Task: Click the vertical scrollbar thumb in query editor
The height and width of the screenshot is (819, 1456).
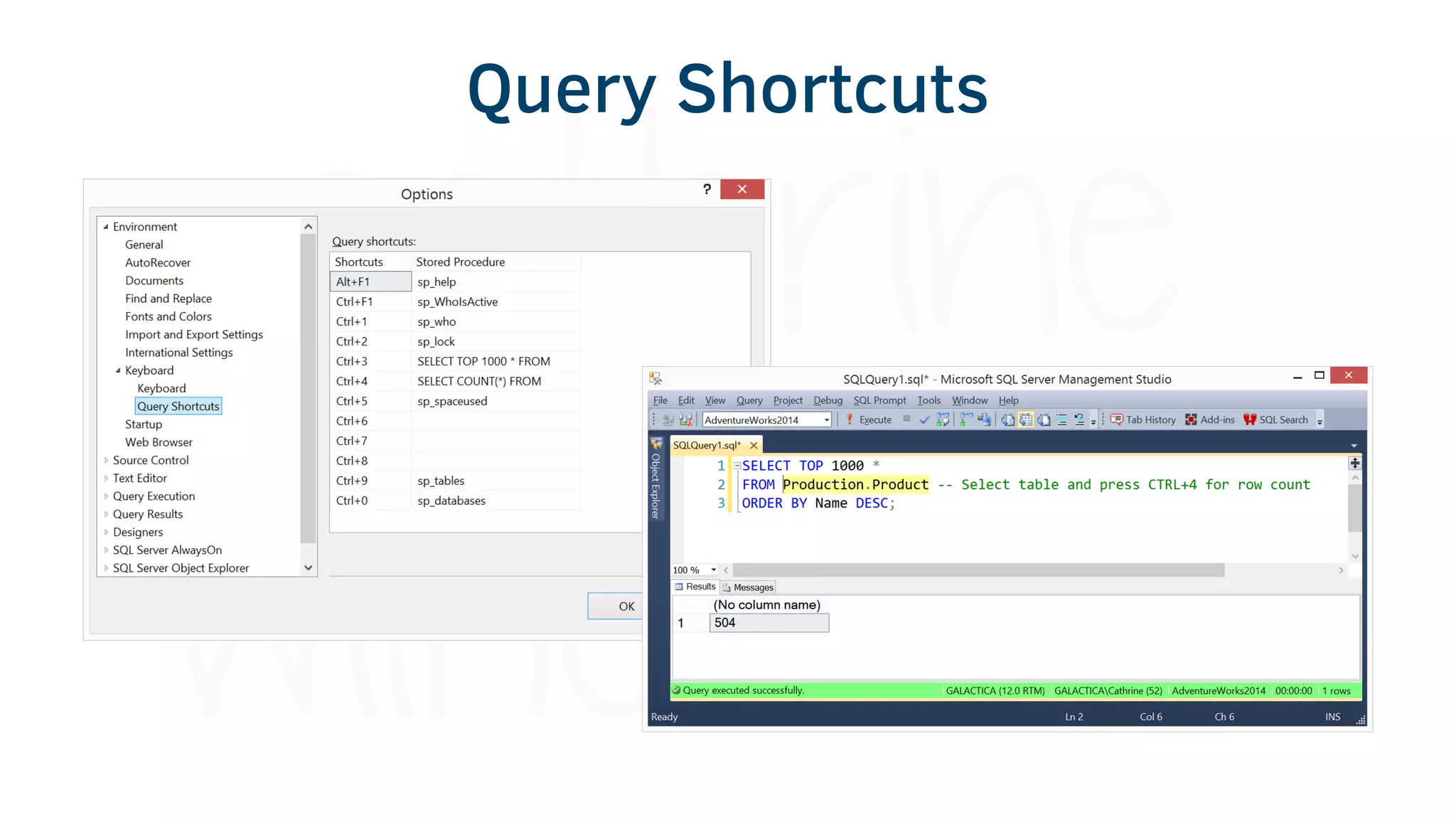Action: click(1355, 508)
